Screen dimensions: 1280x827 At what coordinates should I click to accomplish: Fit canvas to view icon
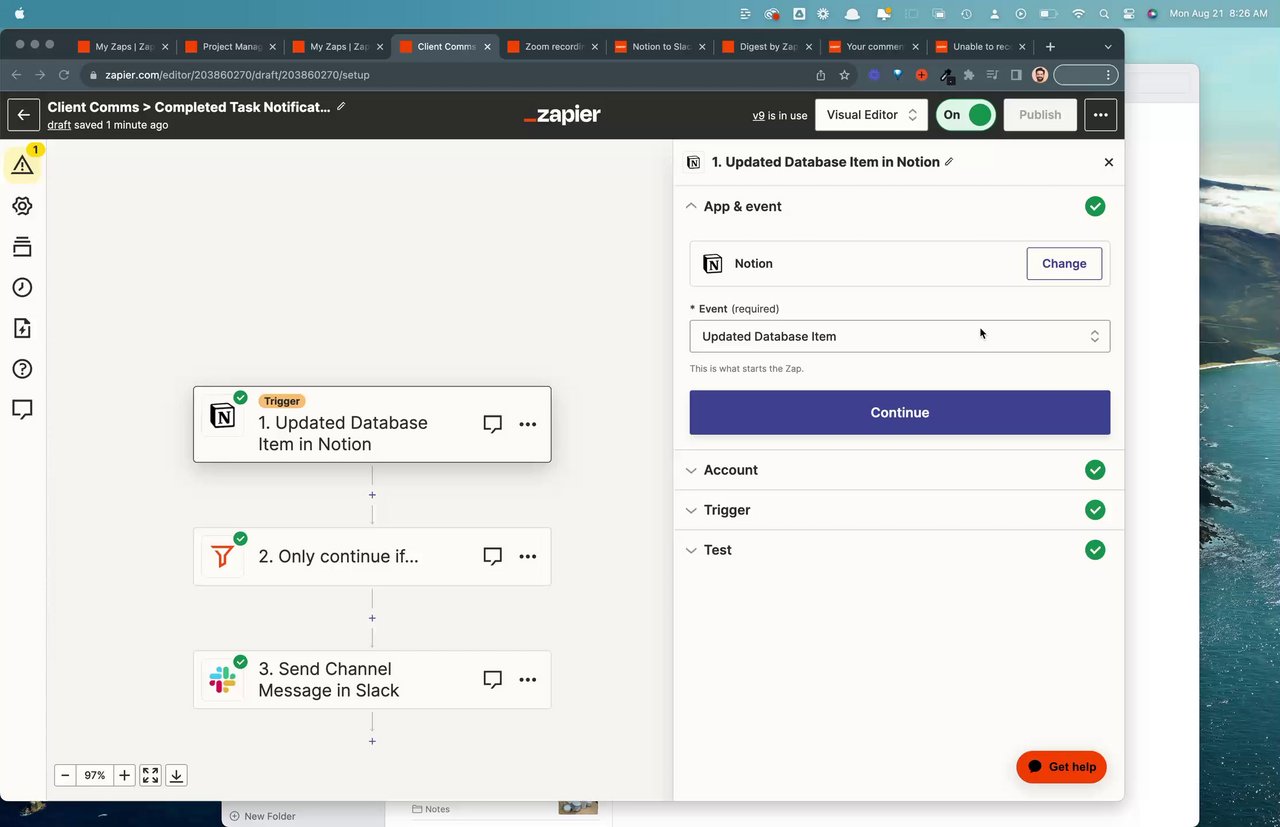[150, 775]
